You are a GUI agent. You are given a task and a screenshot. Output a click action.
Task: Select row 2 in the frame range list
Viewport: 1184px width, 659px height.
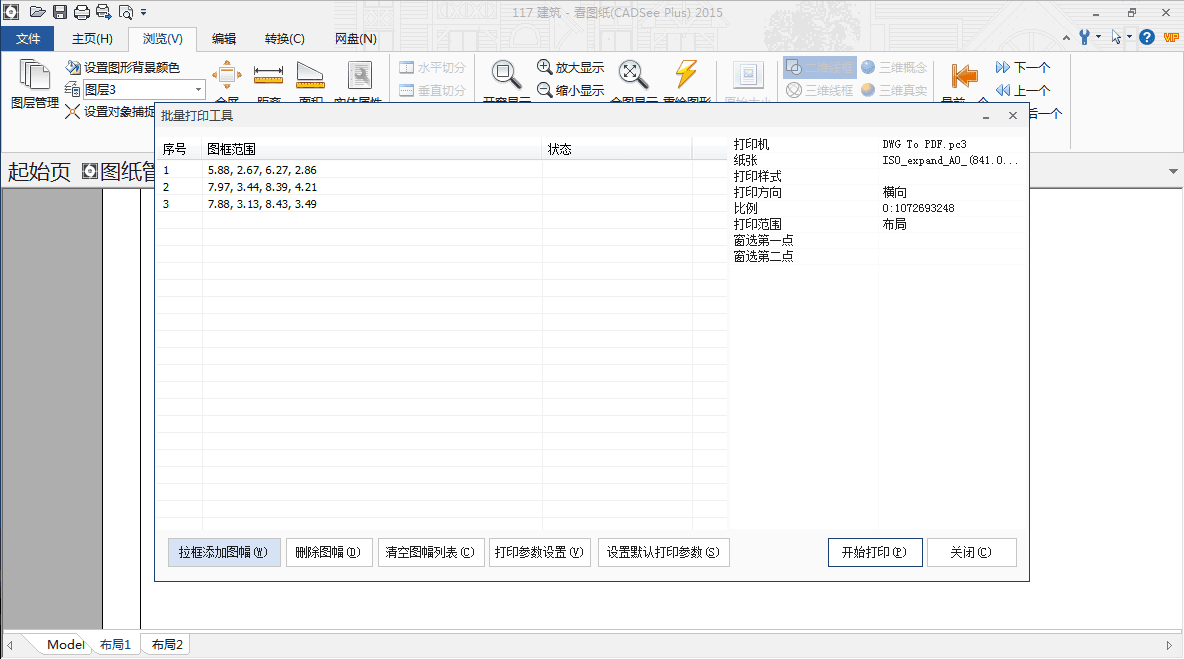click(262, 187)
